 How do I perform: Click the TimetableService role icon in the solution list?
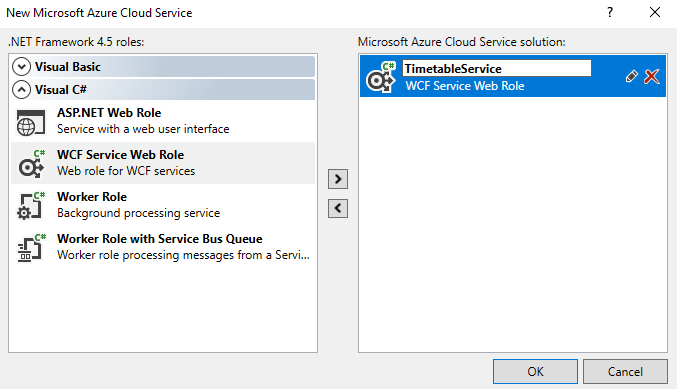point(381,77)
